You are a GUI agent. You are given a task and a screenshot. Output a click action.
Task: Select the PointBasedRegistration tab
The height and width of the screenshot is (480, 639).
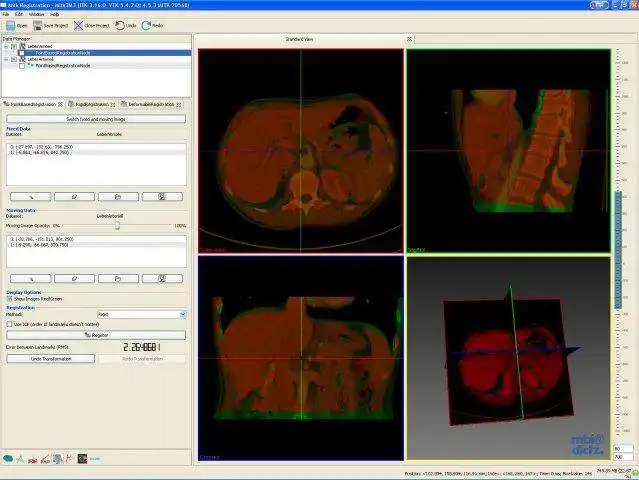[x=33, y=104]
